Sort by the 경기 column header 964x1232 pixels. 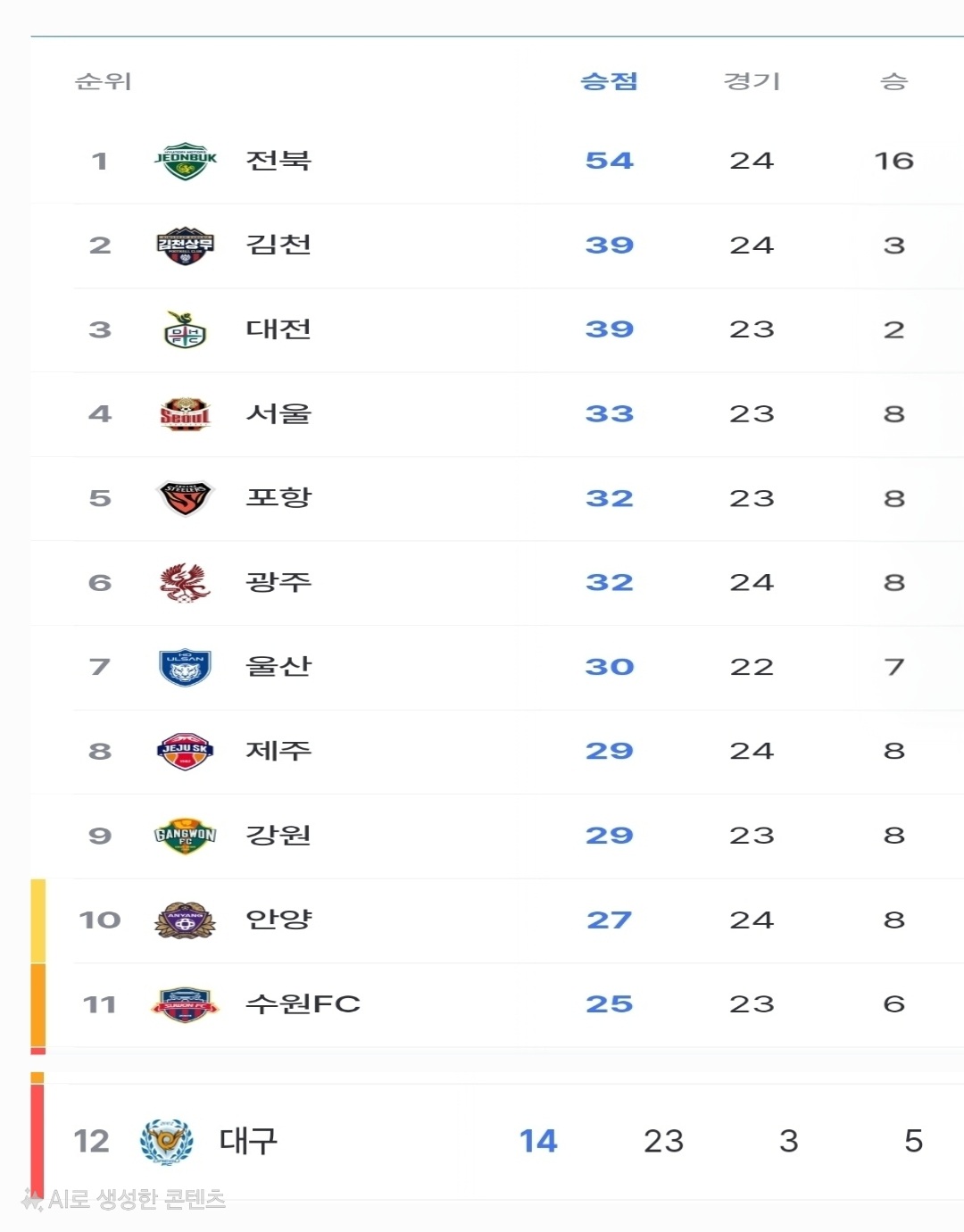[x=752, y=81]
